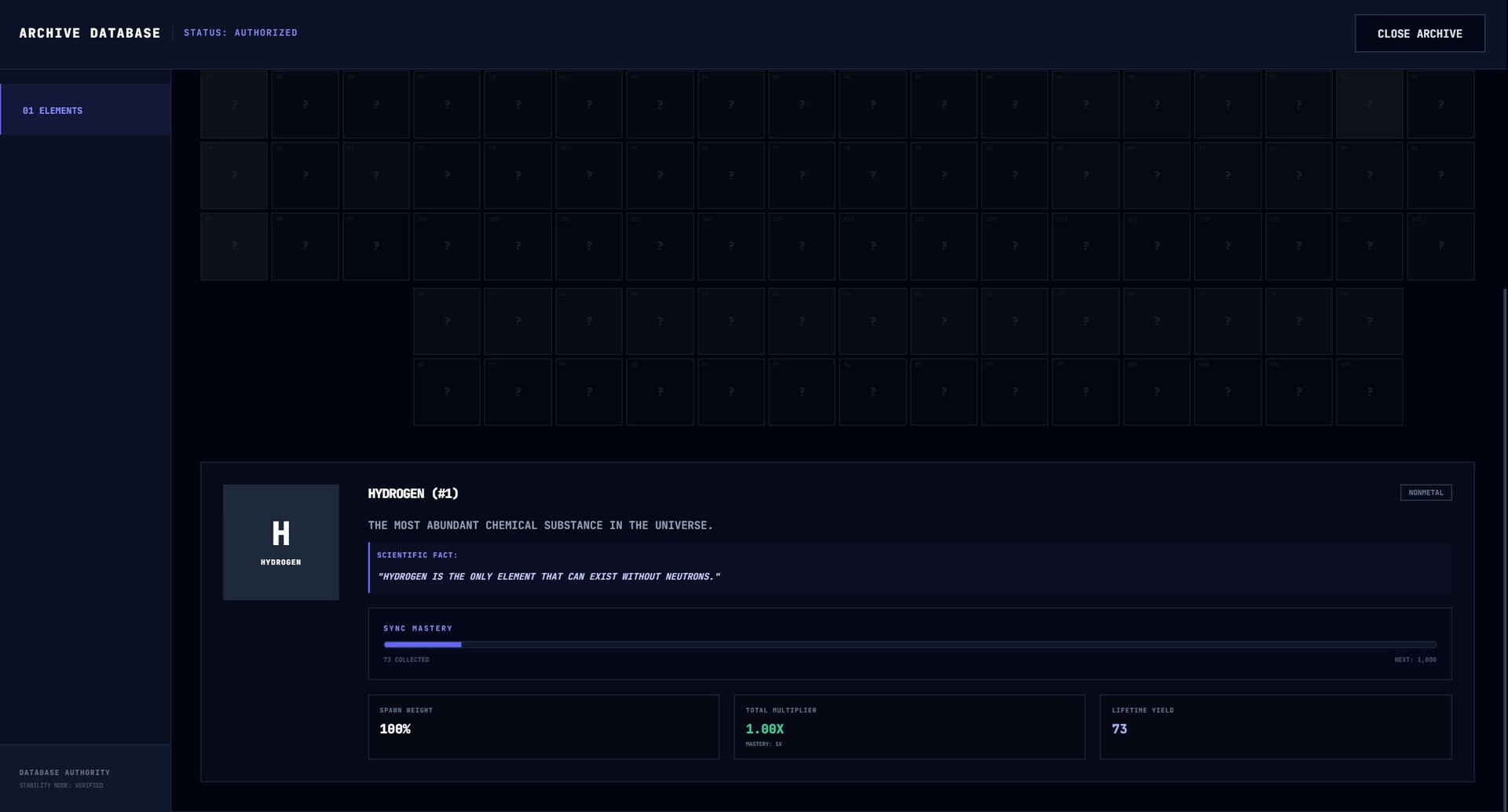
Task: Click the Spawn Weight stat card
Action: coord(543,726)
